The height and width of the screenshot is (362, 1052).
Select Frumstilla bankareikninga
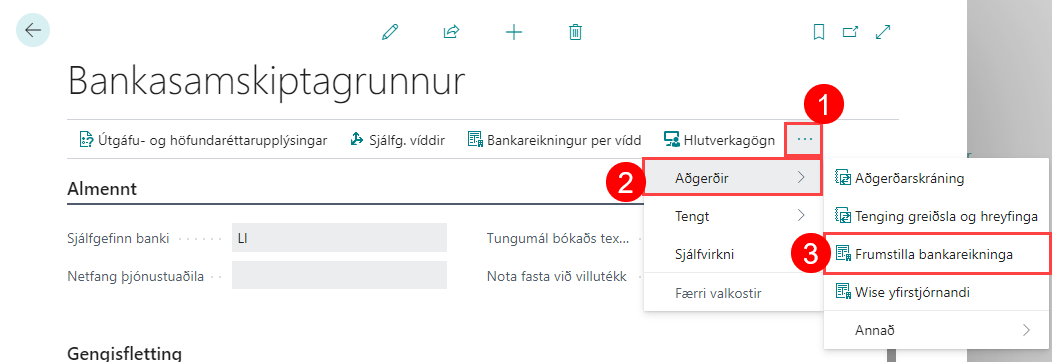tap(936, 254)
